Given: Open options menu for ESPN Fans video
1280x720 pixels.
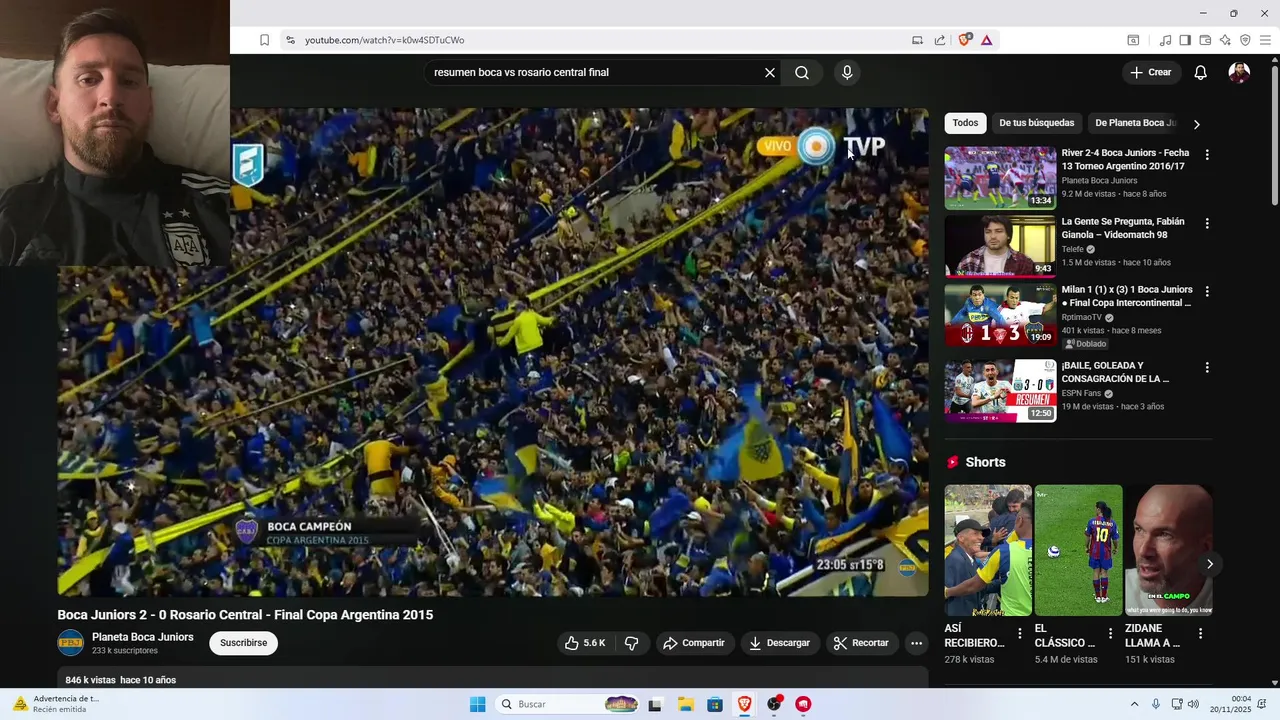Looking at the screenshot, I should click(1207, 367).
